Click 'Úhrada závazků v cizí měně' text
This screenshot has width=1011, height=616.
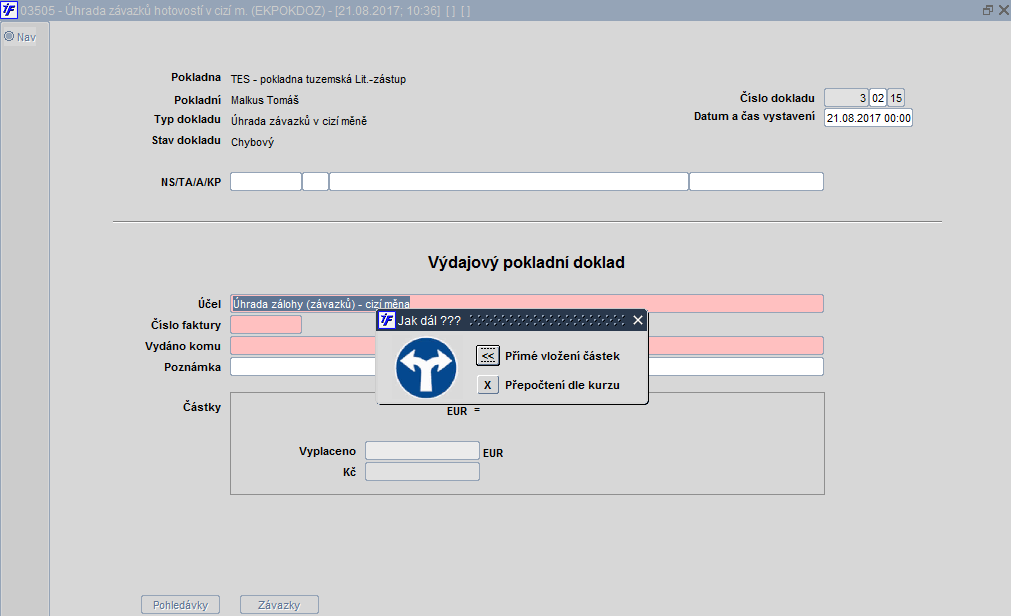[299, 121]
